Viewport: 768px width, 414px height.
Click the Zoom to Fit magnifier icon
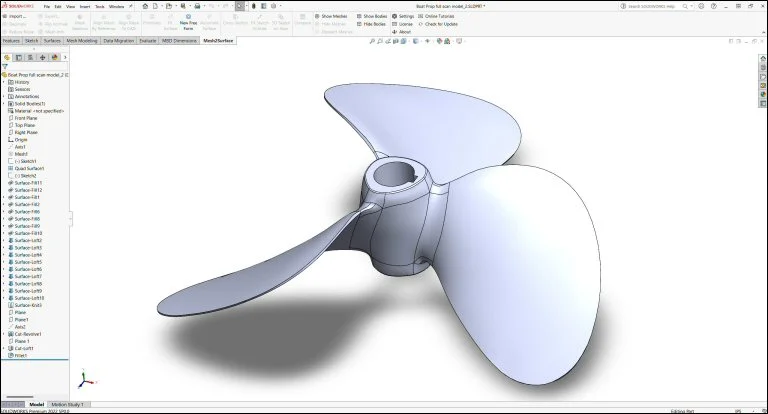tap(372, 42)
